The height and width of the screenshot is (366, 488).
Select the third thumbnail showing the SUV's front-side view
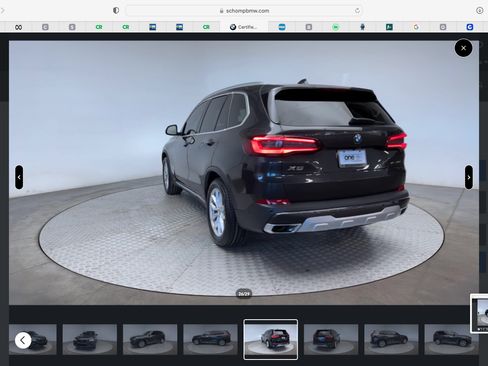tap(150, 339)
